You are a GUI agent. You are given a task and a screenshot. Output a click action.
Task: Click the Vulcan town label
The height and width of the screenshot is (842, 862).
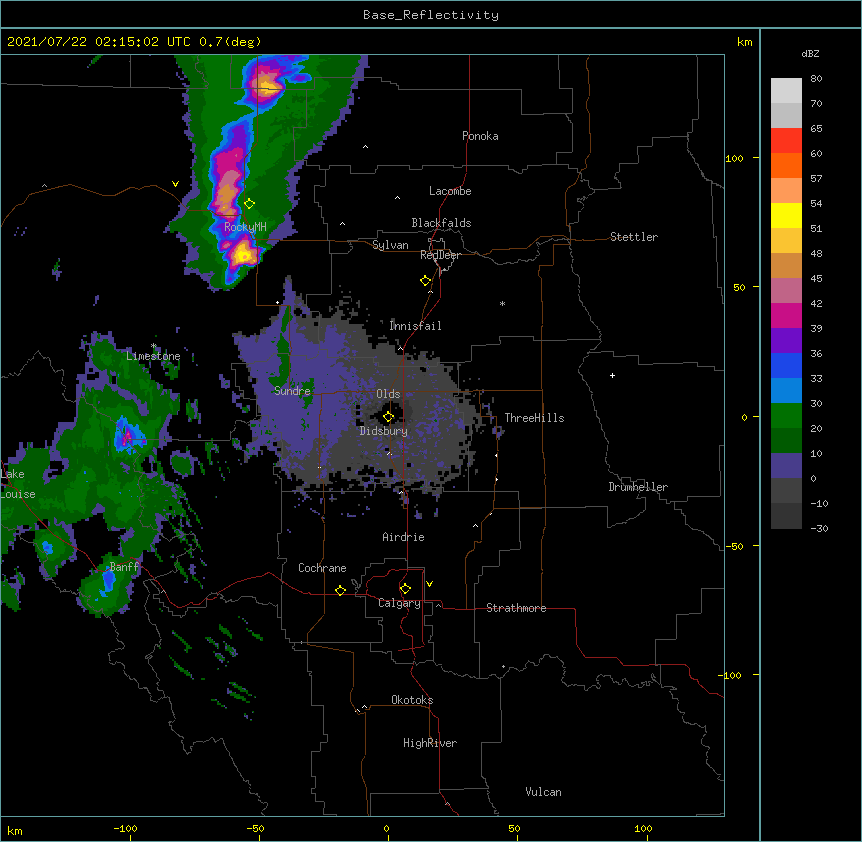543,792
